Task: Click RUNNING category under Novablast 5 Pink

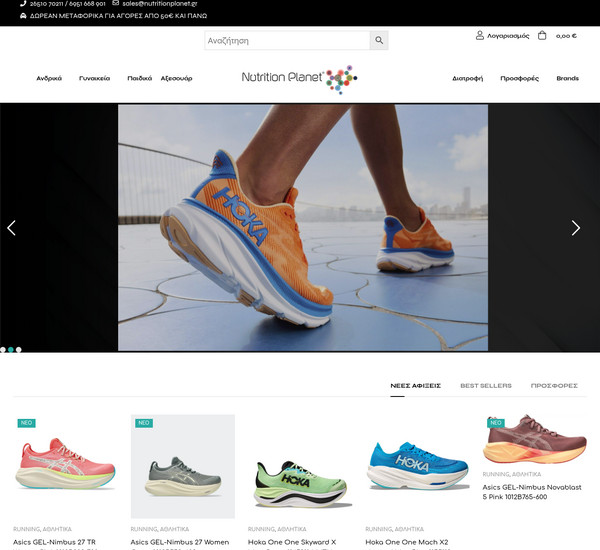Action: click(x=496, y=474)
